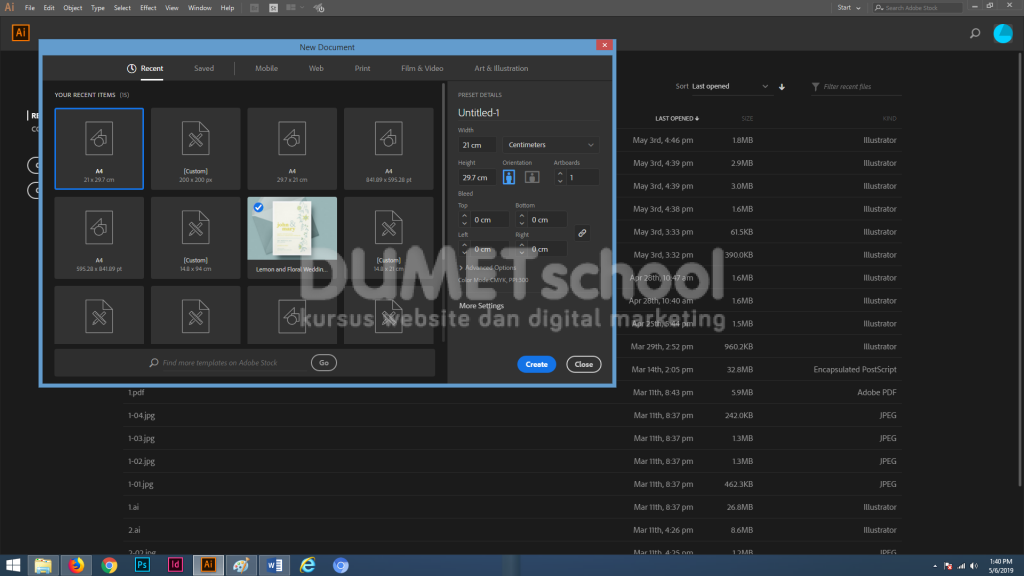
Task: Select the A4 841.89 x 595.28 pt preset
Action: tap(389, 149)
